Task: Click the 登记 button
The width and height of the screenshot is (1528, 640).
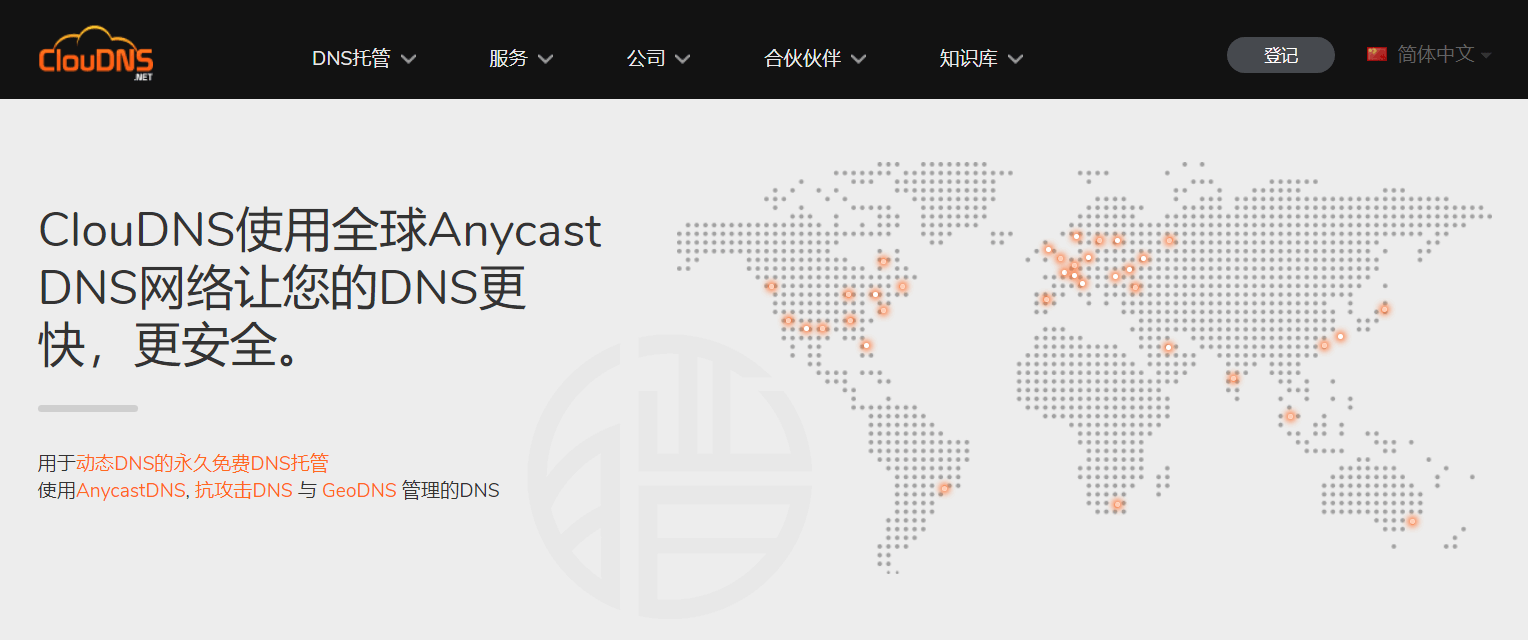Action: [x=1280, y=55]
